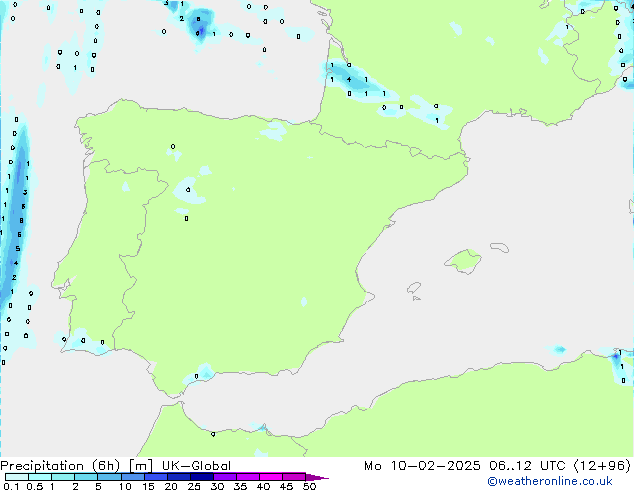634x490 pixels.
Task: Click the 0.5–1 precipitation legend swatch
Action: [40, 477]
